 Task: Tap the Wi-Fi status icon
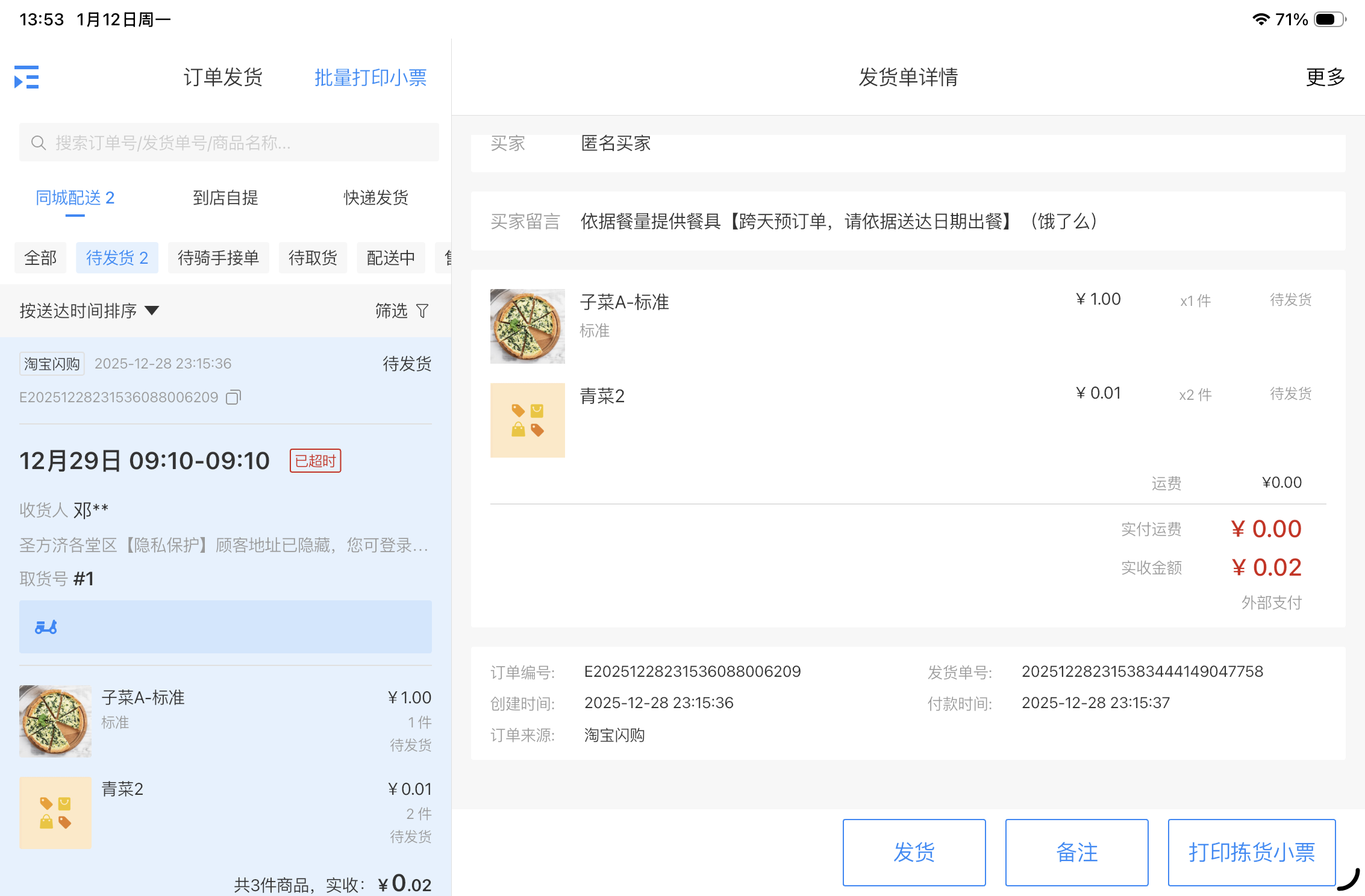pyautogui.click(x=1260, y=19)
